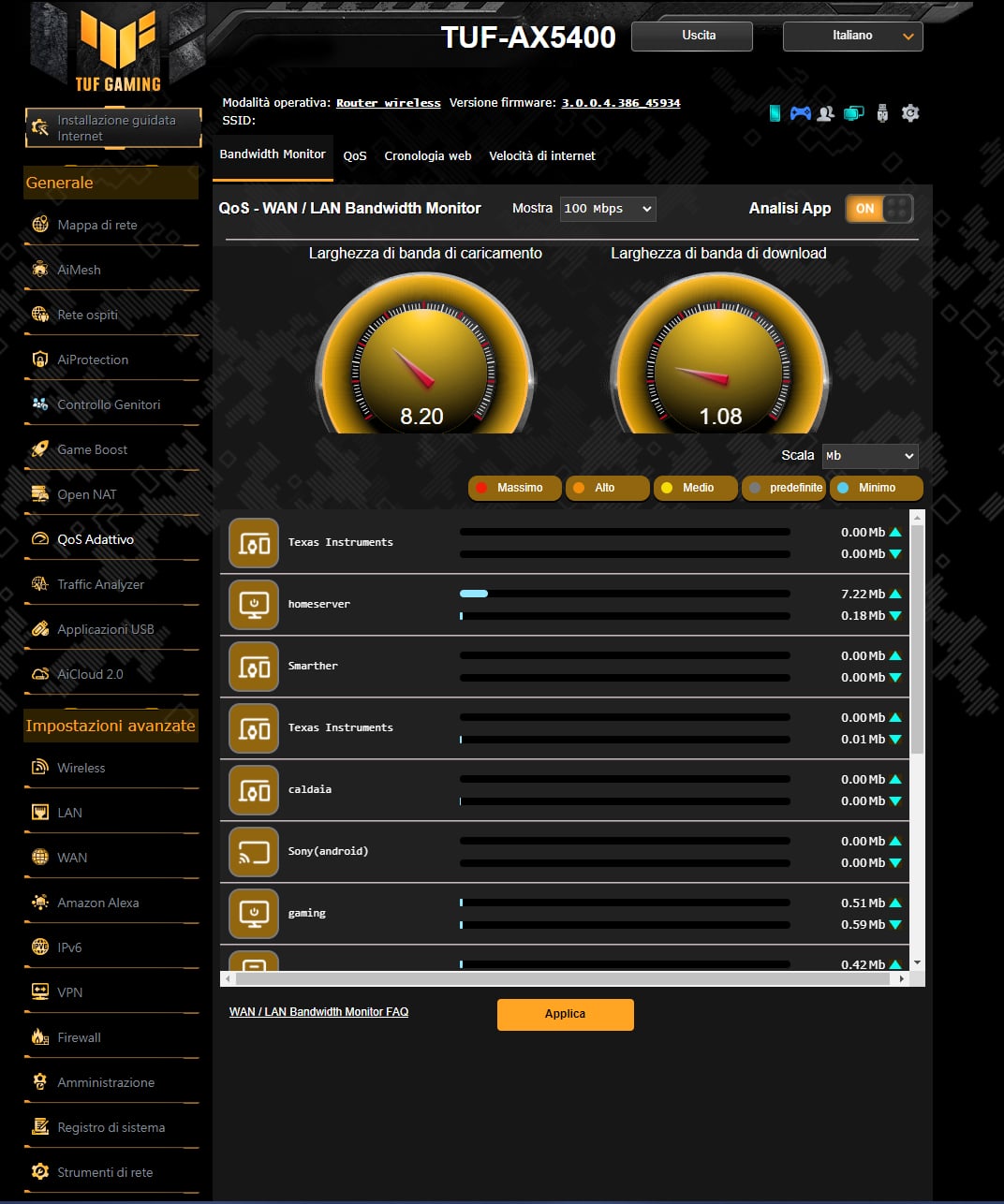Image resolution: width=1004 pixels, height=1204 pixels.
Task: Open Strumenti di rete
Action: [111, 1172]
